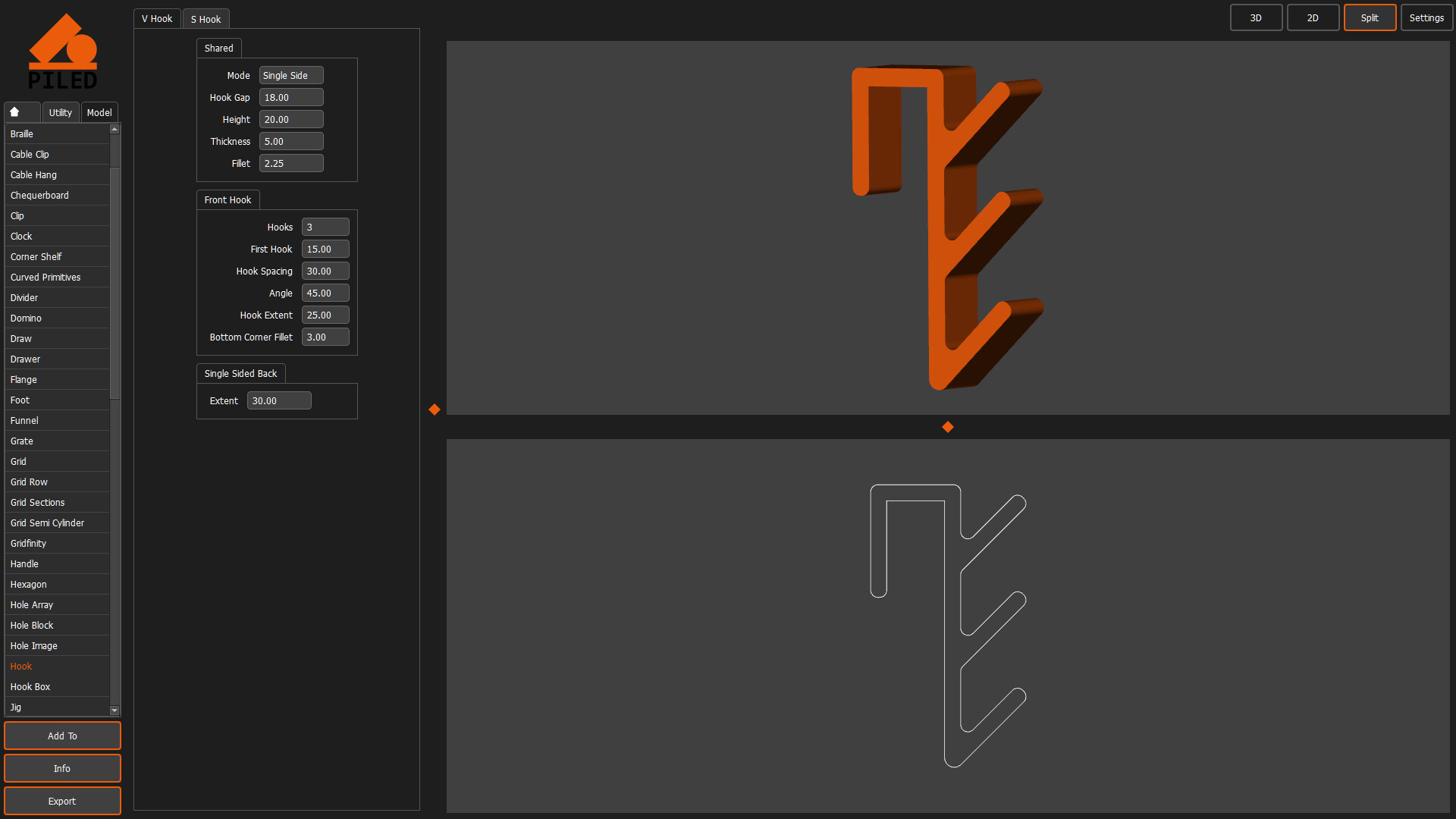Click the model list scroll up arrow

115,129
